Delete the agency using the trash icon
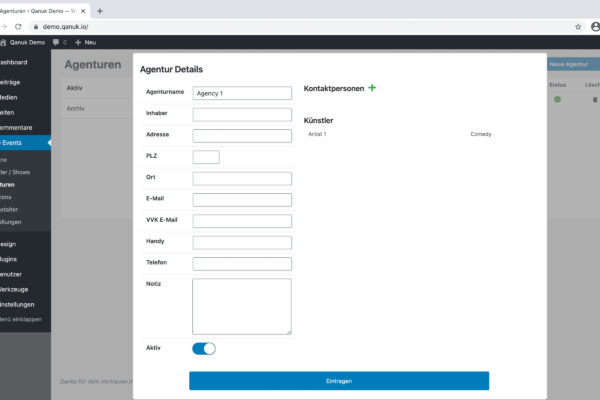 pyautogui.click(x=595, y=100)
